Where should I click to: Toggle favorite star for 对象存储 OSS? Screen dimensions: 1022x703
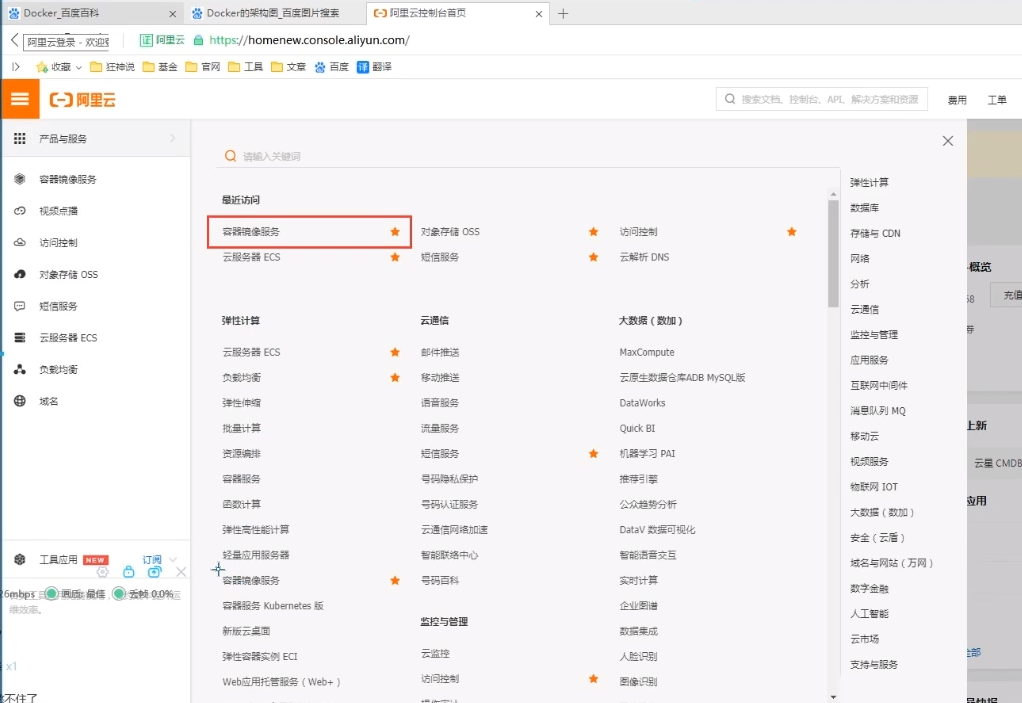tap(593, 231)
